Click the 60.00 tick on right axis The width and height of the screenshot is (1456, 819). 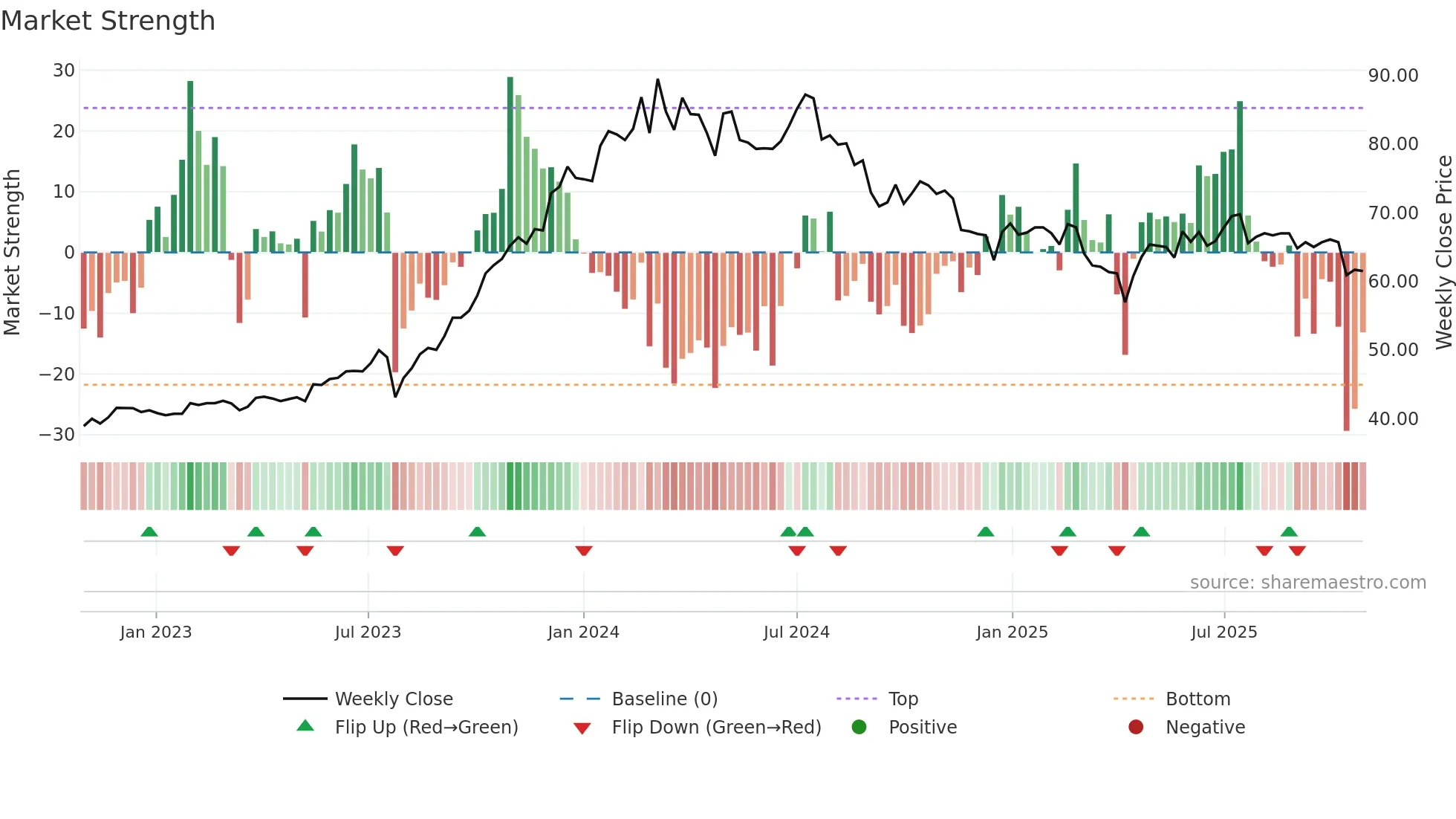1394,282
